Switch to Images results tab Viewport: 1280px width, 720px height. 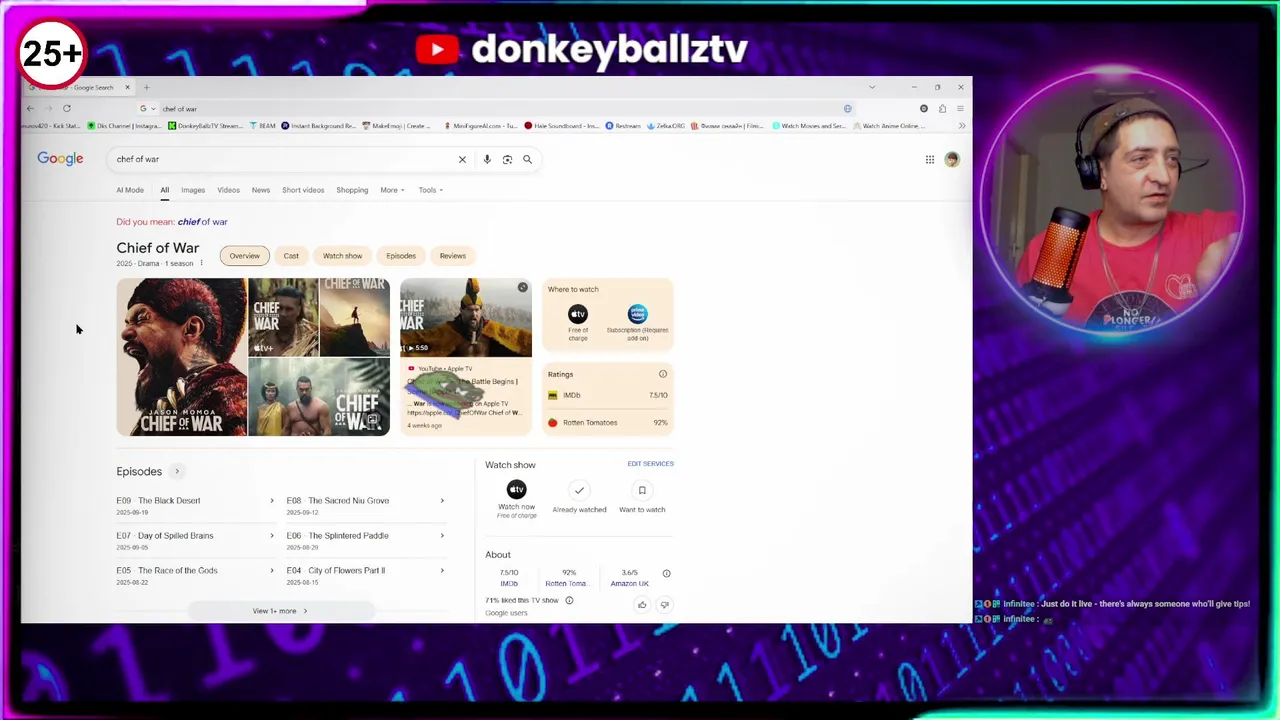(x=193, y=190)
